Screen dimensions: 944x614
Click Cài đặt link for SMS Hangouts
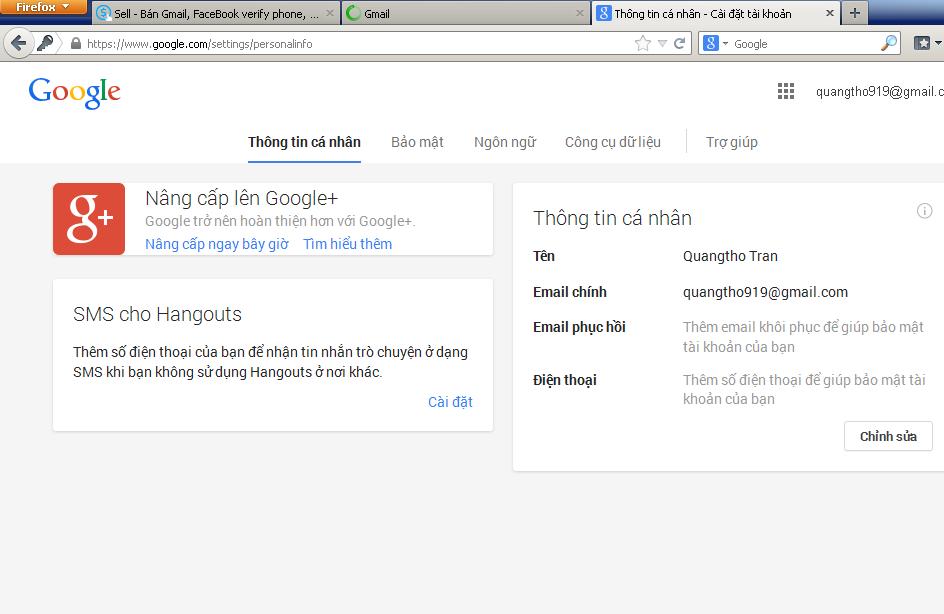pyautogui.click(x=450, y=402)
